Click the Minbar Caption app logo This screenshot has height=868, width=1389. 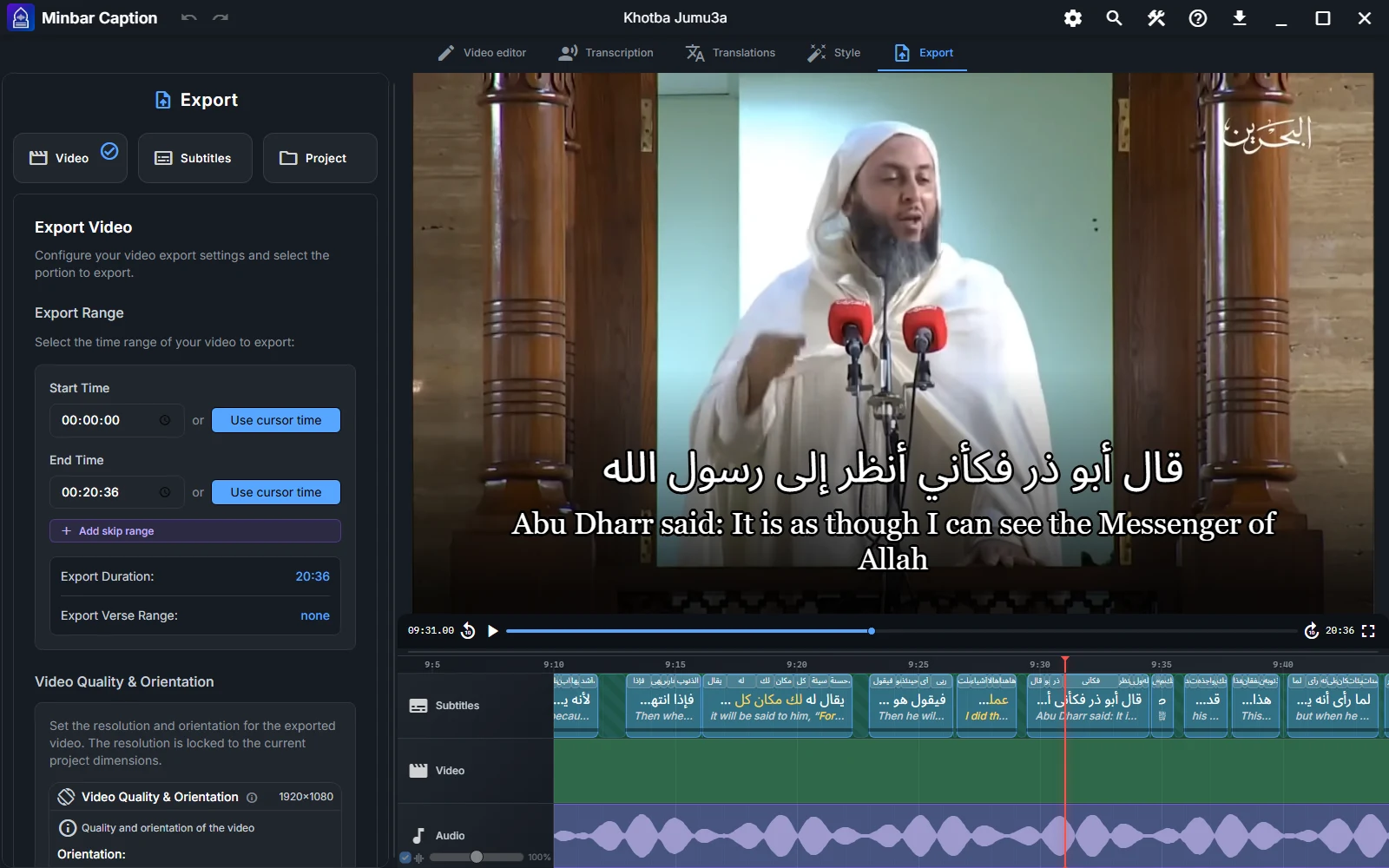21,18
